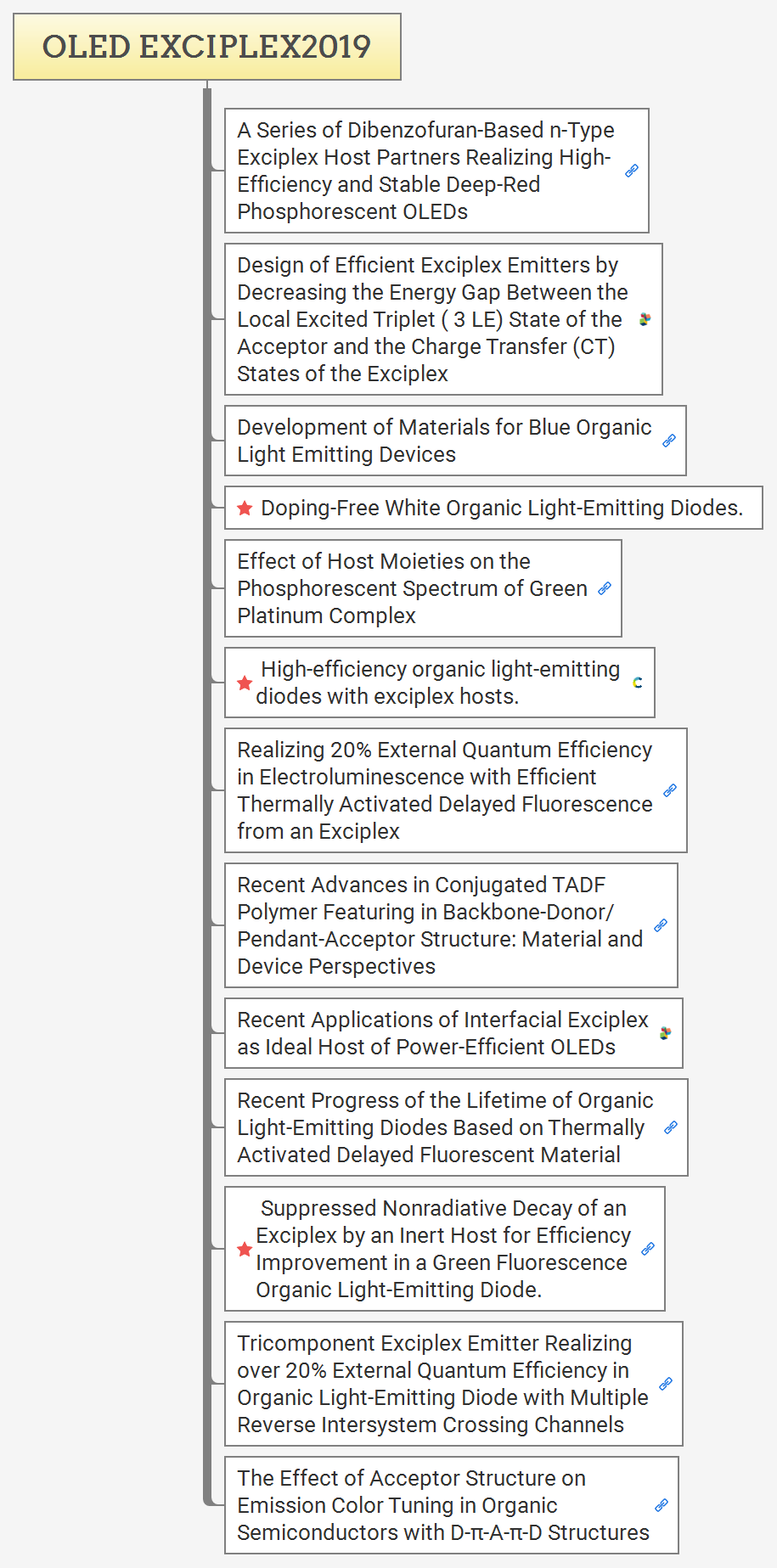Image resolution: width=777 pixels, height=1568 pixels.
Task: Select the Doping-Free White Organic Light-Emitting Diodes node
Action: pyautogui.click(x=501, y=508)
